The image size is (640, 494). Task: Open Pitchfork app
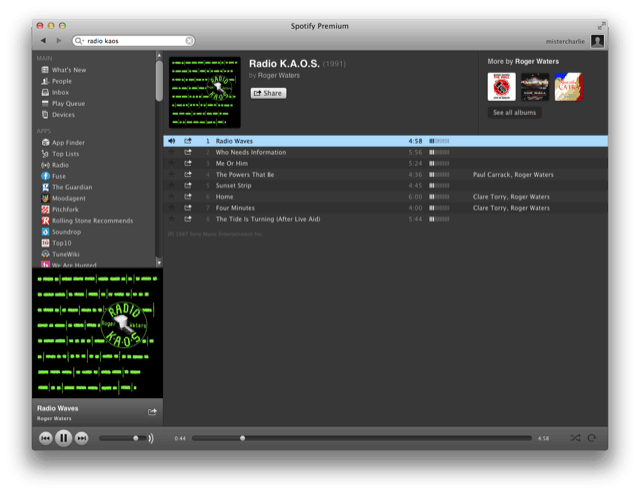click(x=60, y=209)
